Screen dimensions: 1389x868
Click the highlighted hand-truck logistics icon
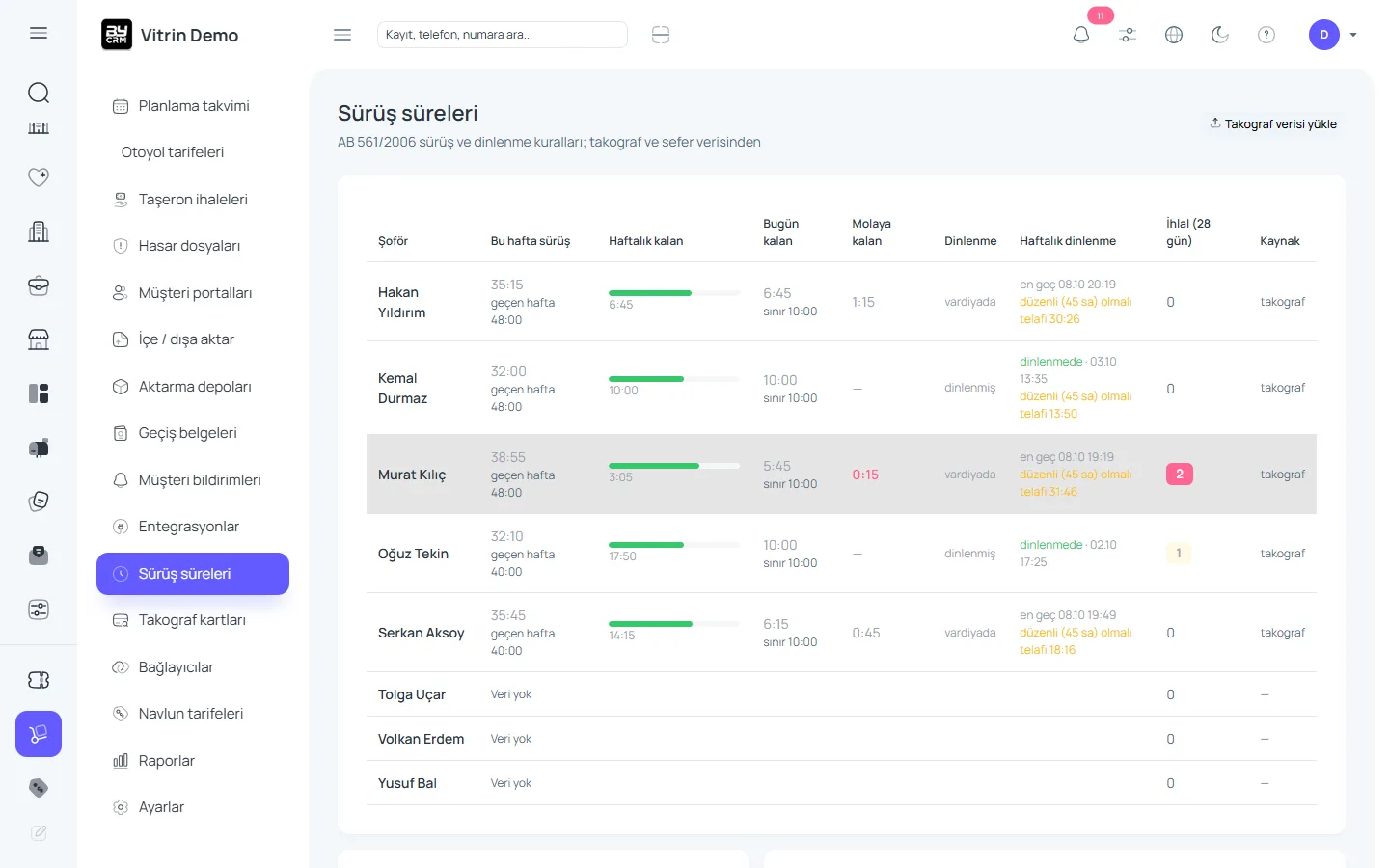39,734
